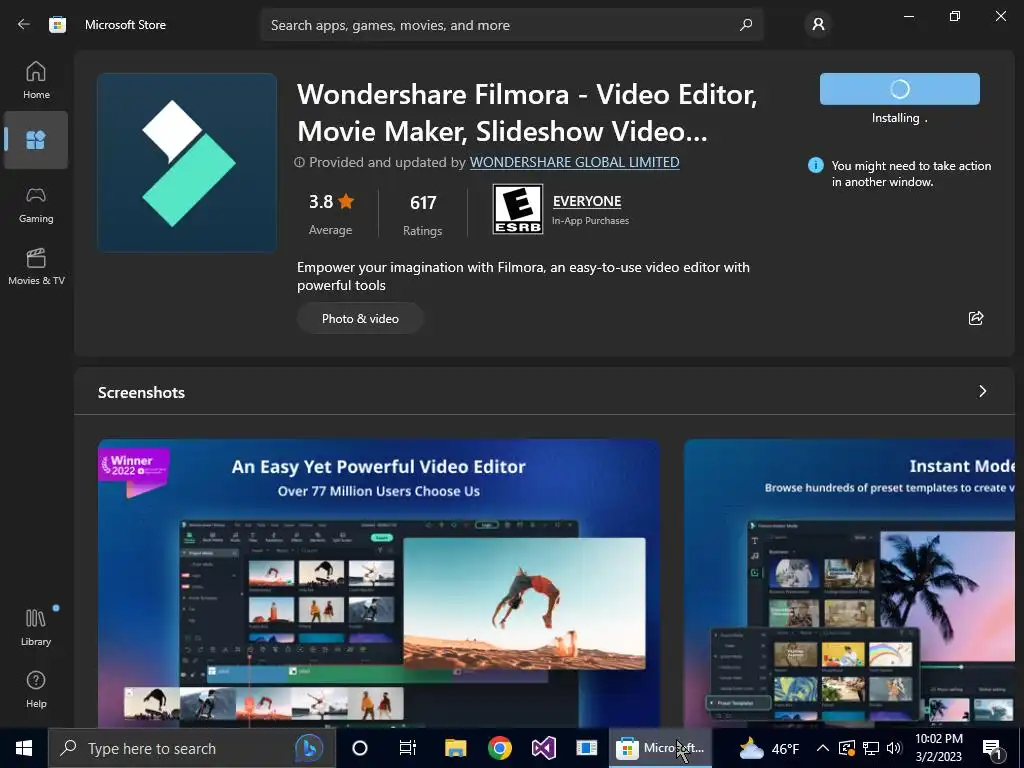Open Home in the sidebar

[x=36, y=80]
